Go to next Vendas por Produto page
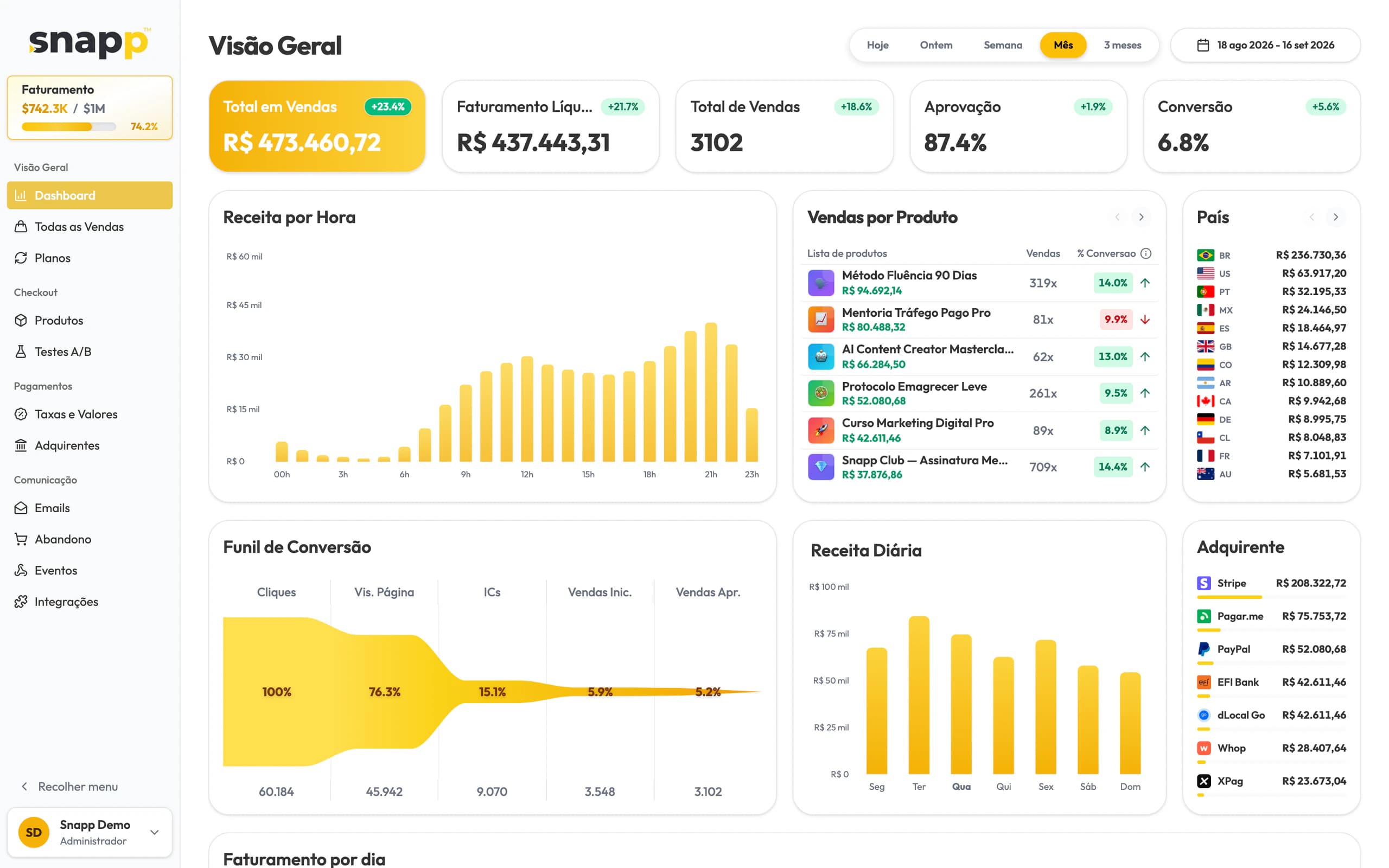 tap(1141, 217)
